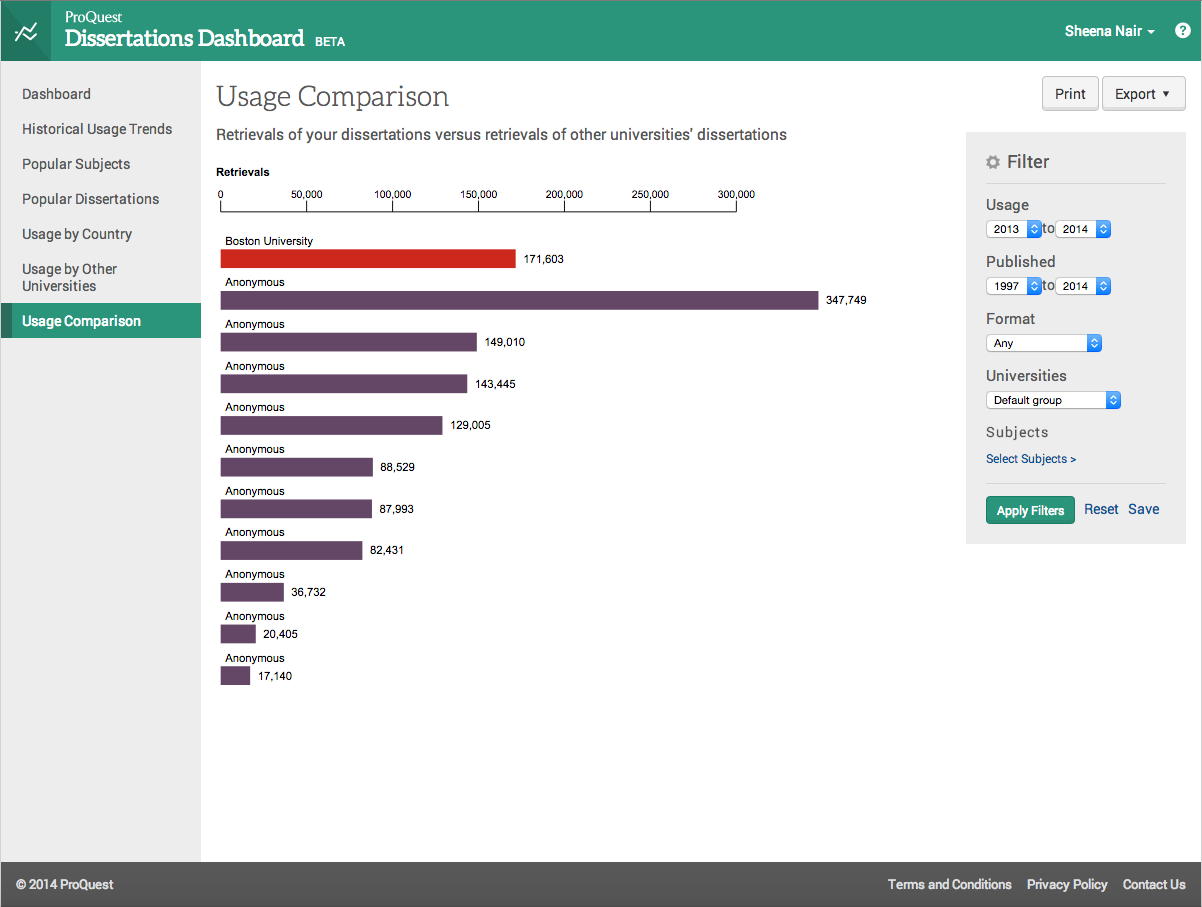The height and width of the screenshot is (907, 1202).
Task: Open the Sheena Nair user menu
Action: [x=1109, y=31]
